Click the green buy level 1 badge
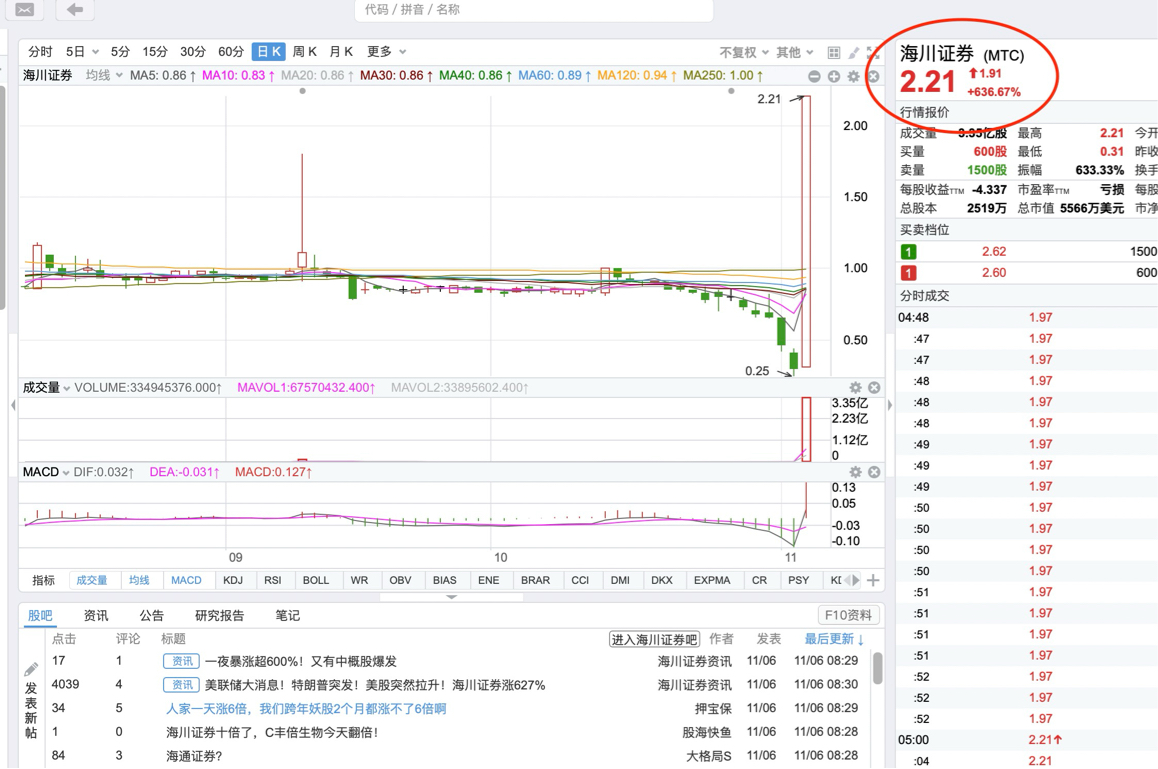The width and height of the screenshot is (1158, 769). (x=908, y=252)
